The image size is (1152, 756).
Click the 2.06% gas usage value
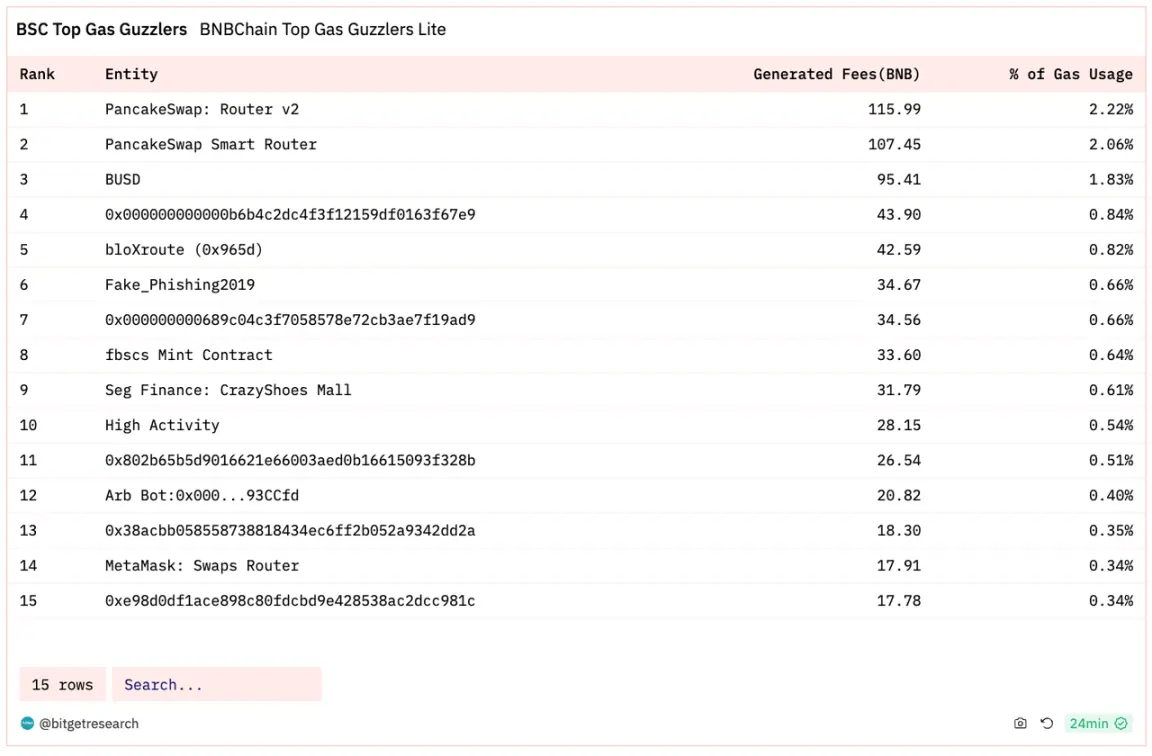1111,145
